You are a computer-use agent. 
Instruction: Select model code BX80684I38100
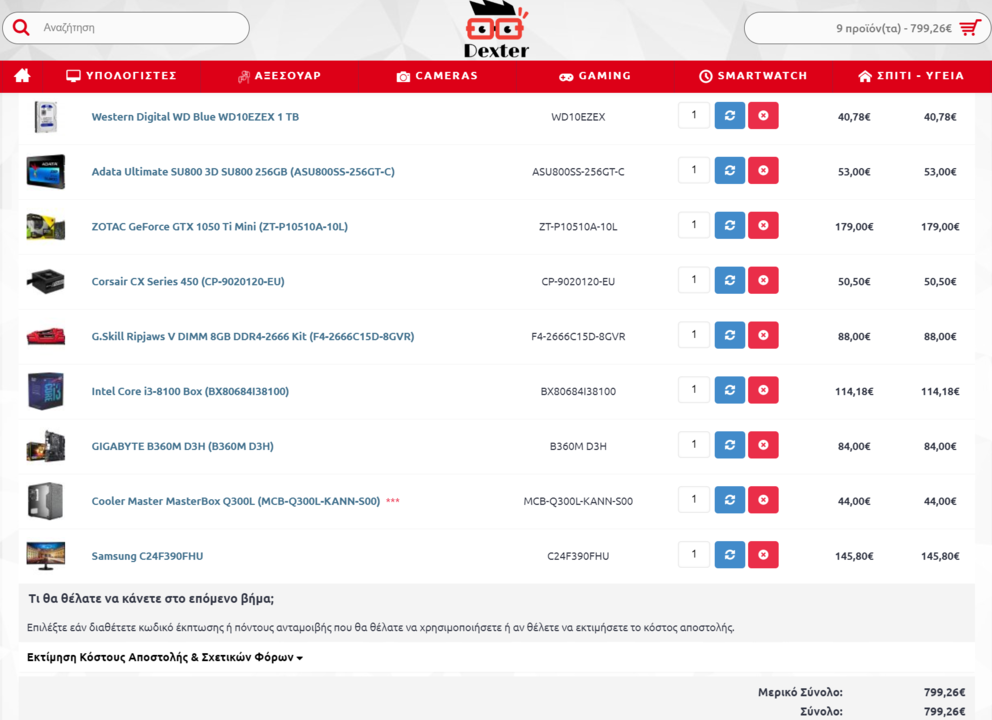click(578, 392)
